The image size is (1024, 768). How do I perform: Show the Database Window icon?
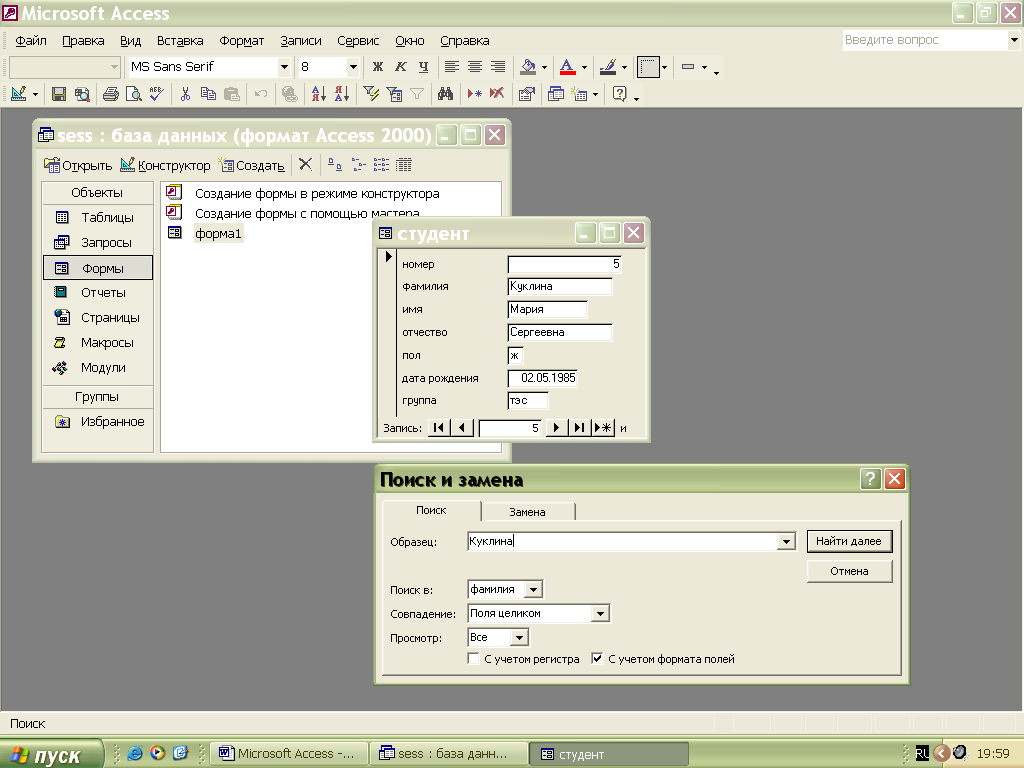tap(556, 95)
